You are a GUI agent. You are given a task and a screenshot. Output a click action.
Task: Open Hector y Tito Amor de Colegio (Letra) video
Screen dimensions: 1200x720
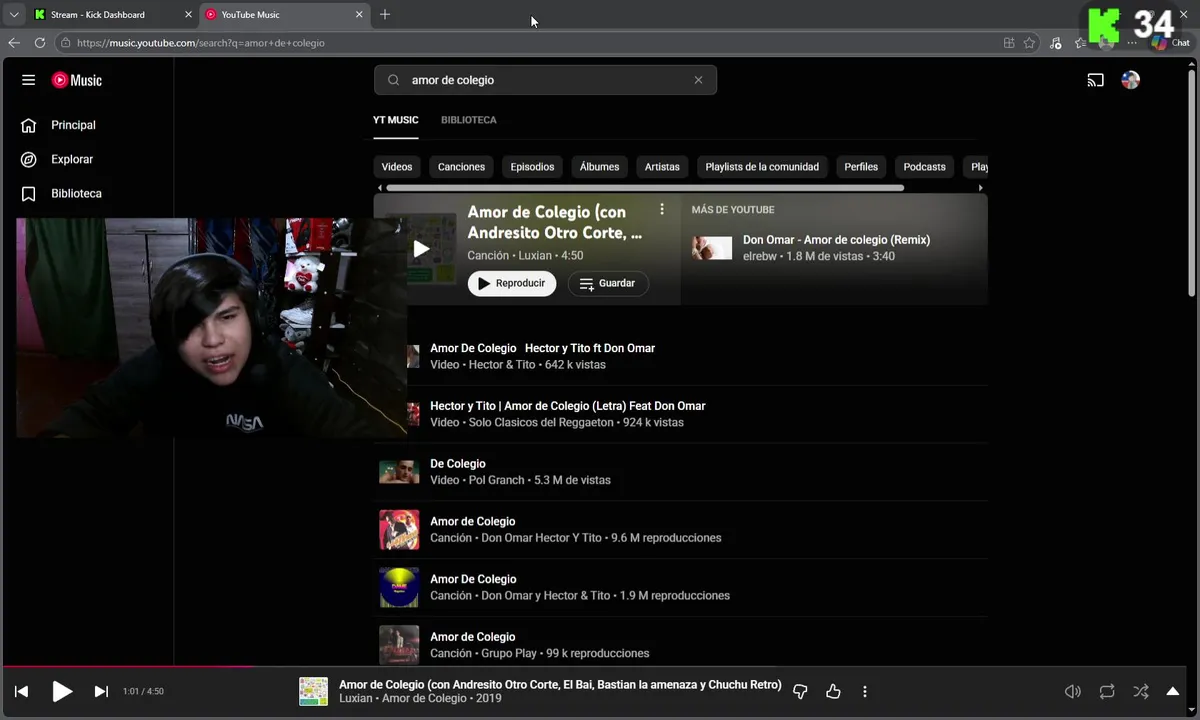pos(568,406)
